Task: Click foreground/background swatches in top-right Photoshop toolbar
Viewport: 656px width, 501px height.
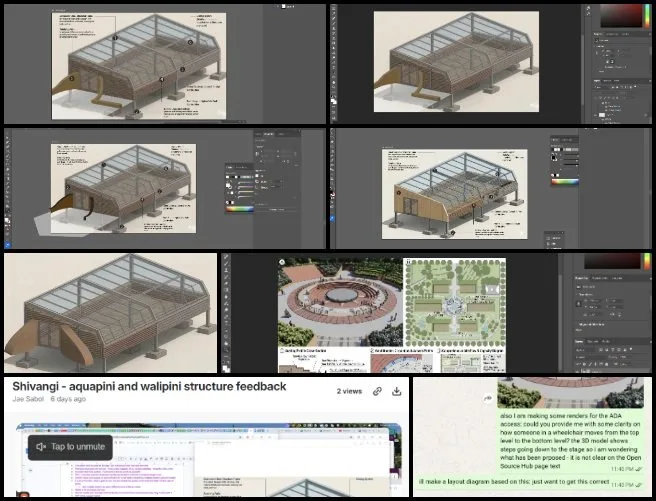Action: [x=334, y=100]
